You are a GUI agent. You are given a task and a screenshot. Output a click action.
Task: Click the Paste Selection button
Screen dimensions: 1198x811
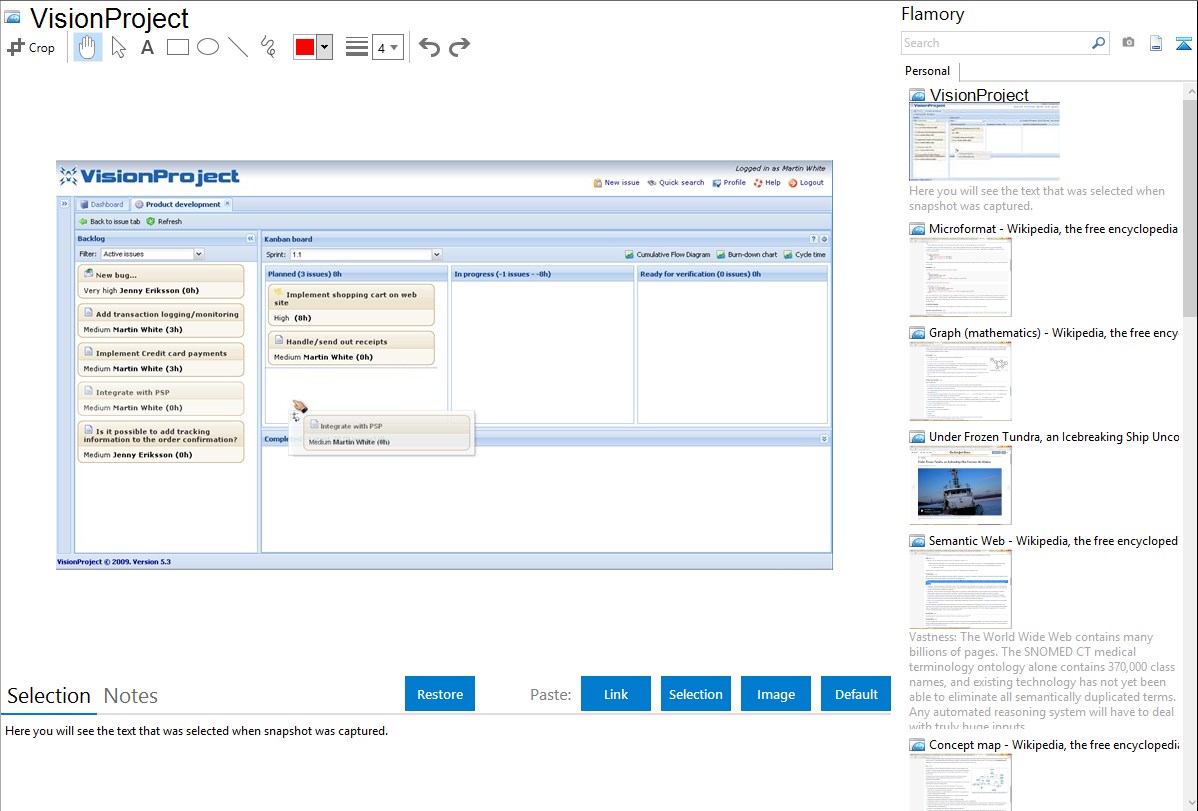pos(696,694)
